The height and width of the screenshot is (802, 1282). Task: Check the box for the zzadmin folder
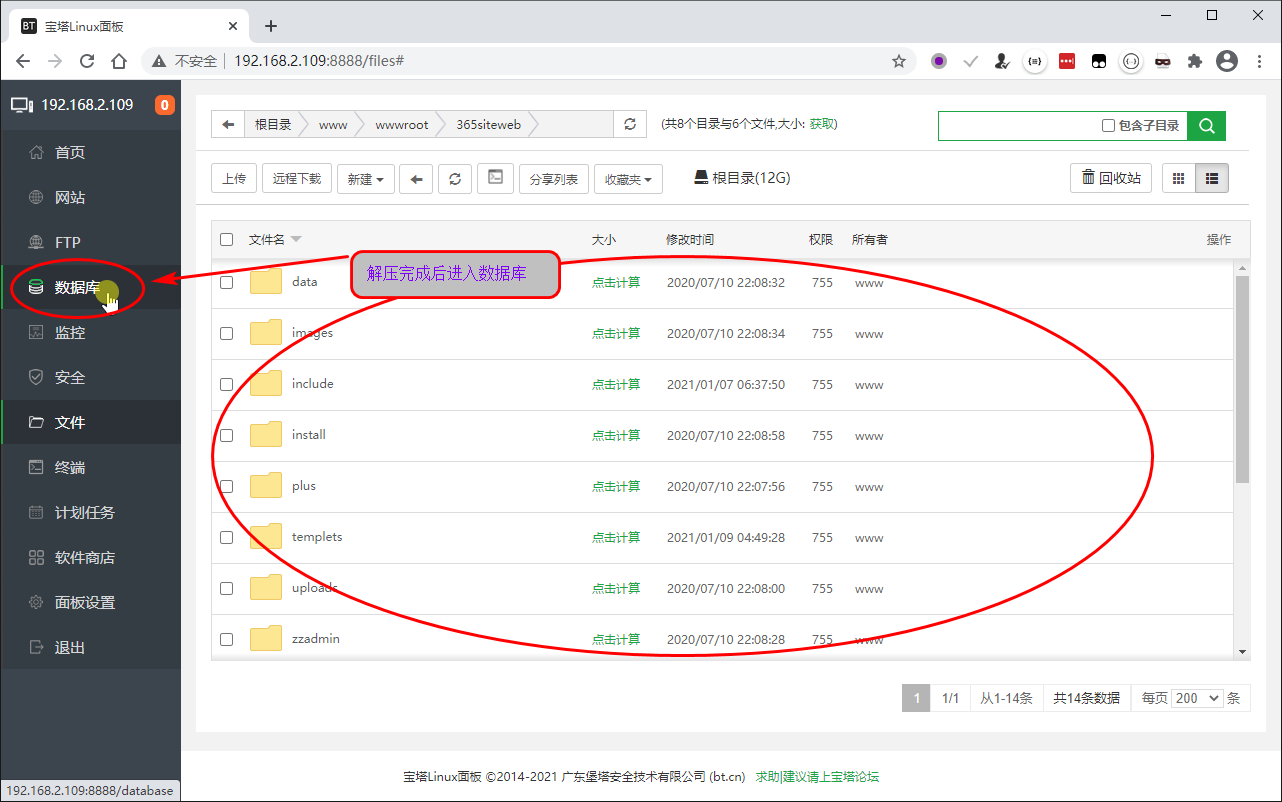226,639
